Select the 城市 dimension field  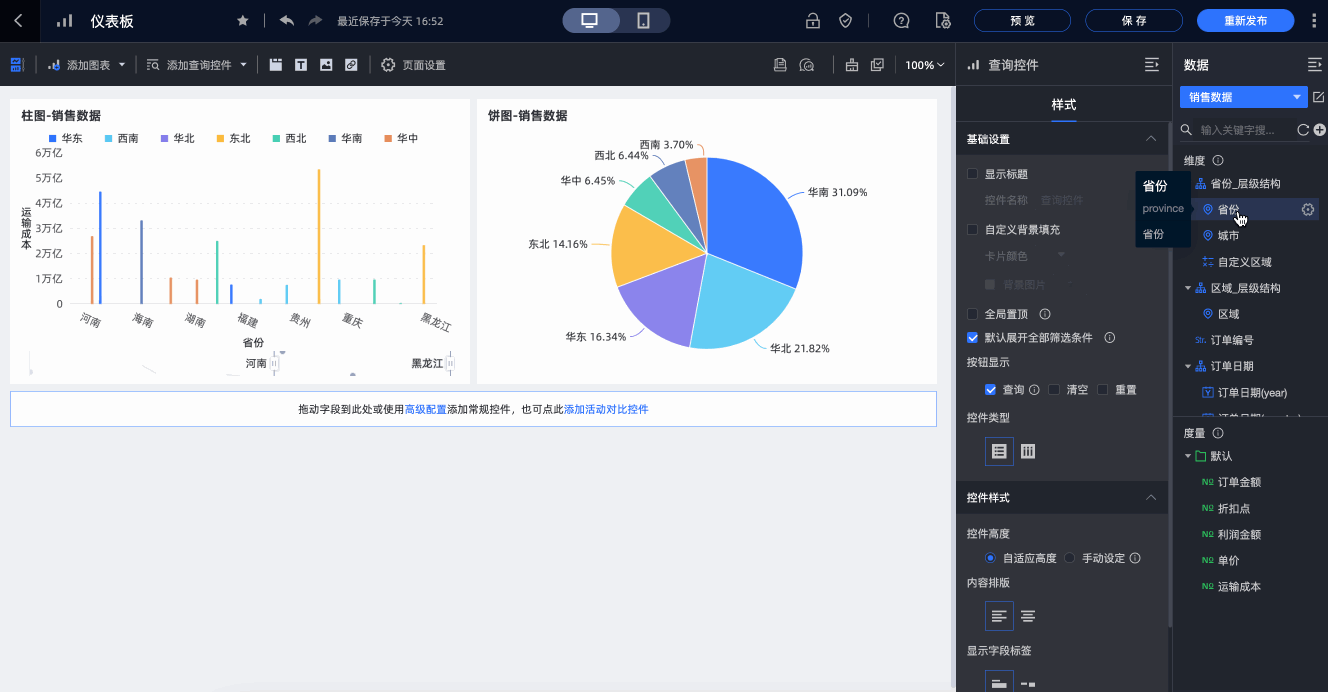(x=1228, y=236)
